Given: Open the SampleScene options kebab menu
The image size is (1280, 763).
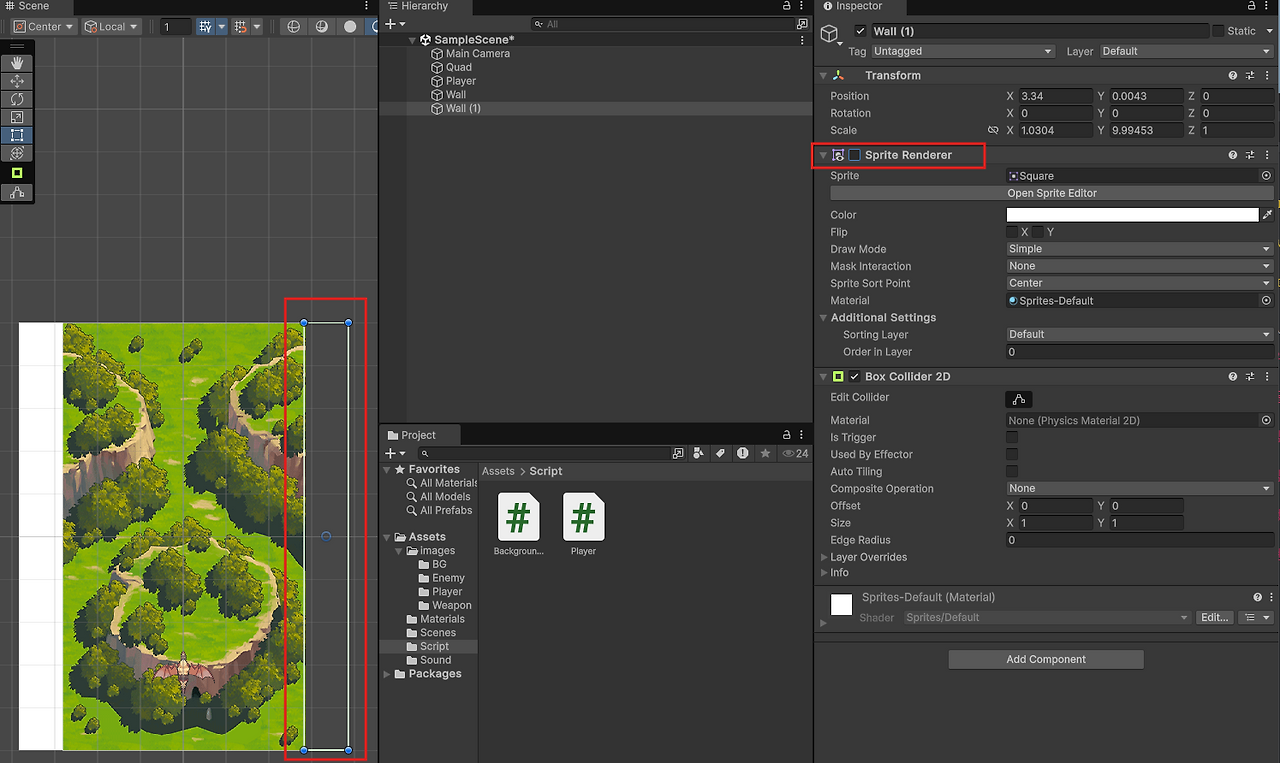Looking at the screenshot, I should (x=803, y=40).
